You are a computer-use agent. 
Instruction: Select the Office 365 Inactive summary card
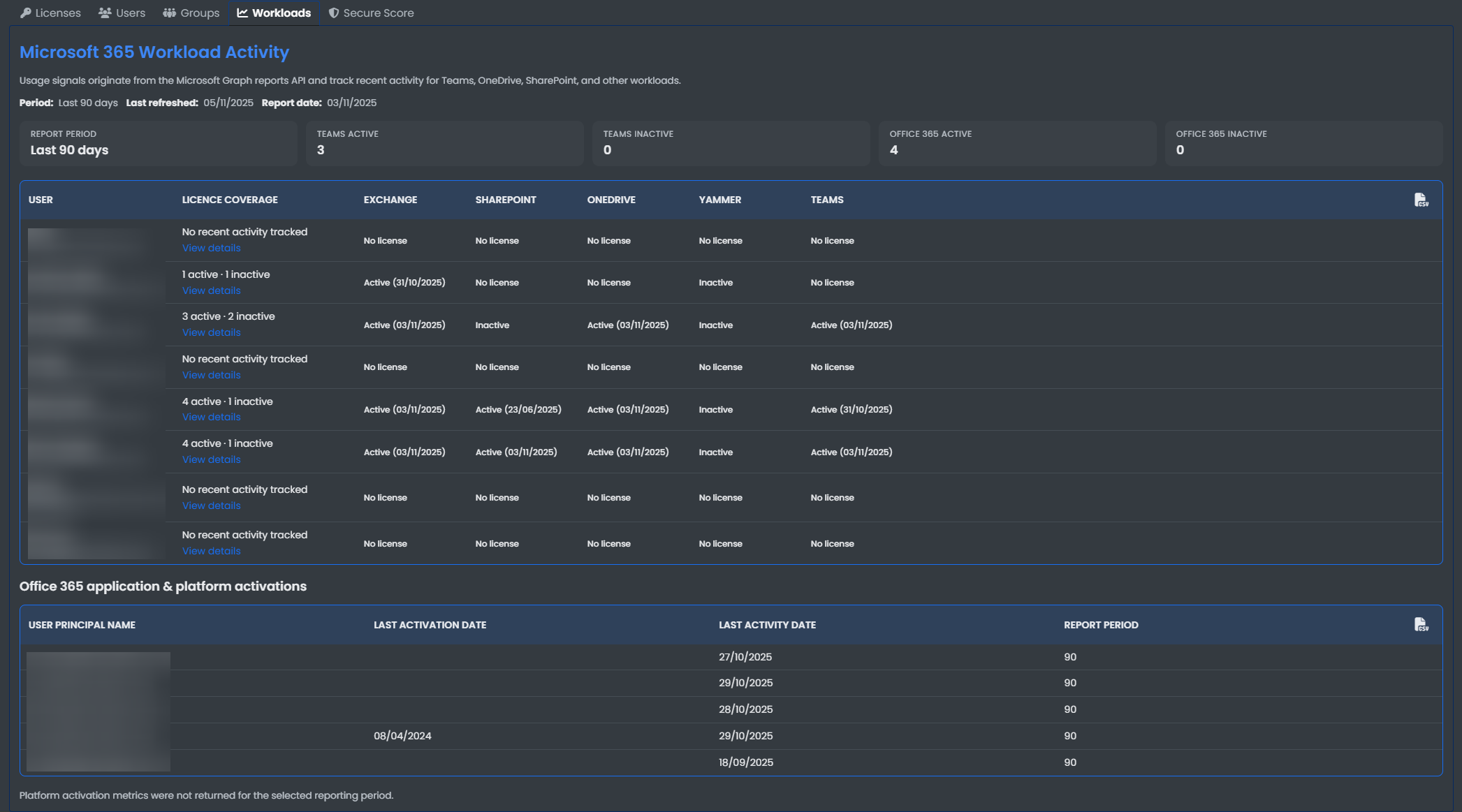tap(1303, 143)
